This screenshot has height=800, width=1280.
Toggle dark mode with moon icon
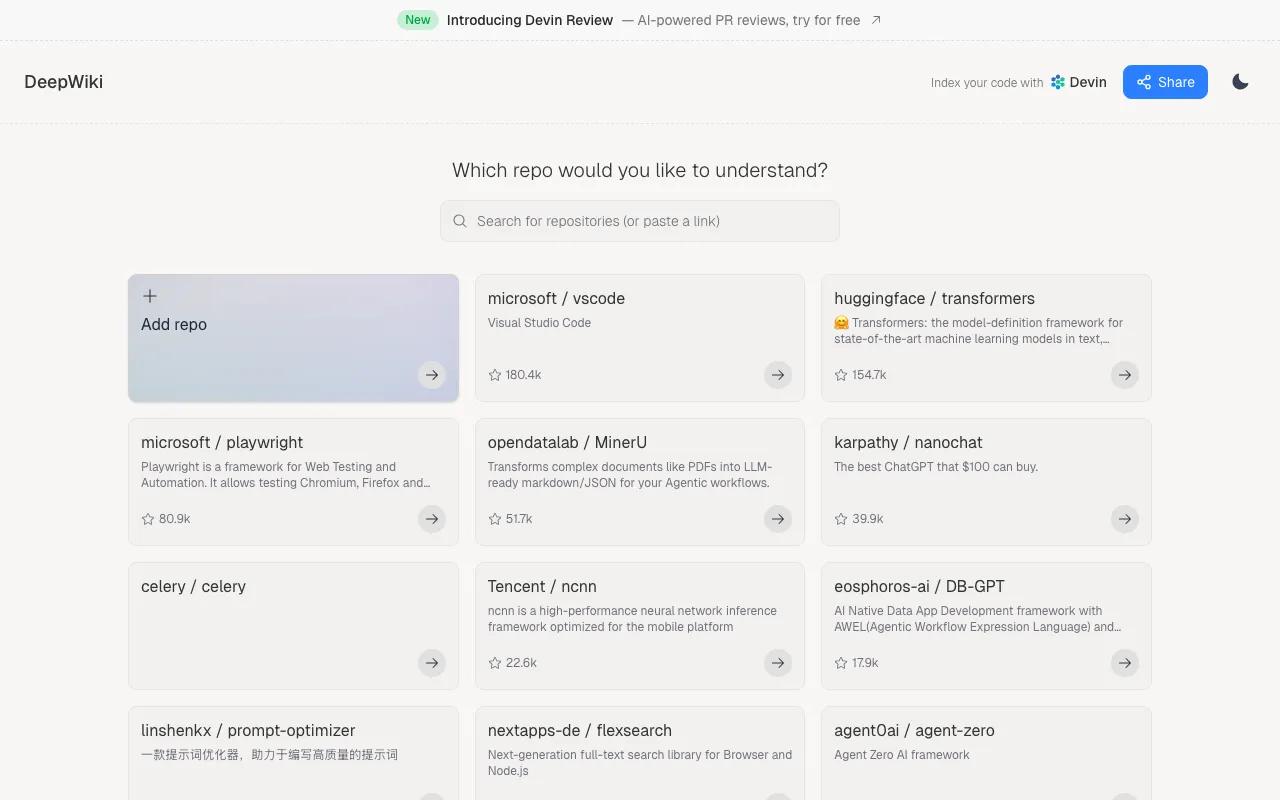point(1240,82)
